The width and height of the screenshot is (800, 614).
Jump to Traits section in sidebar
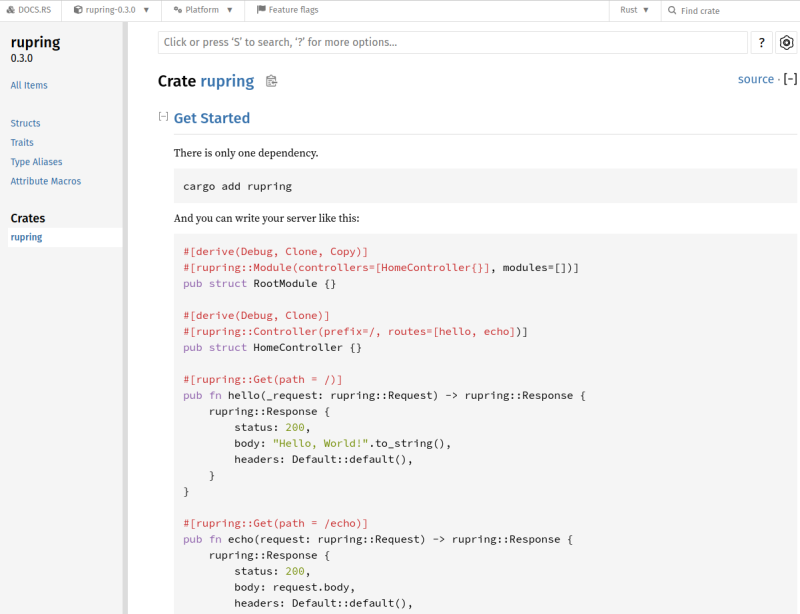pyautogui.click(x=22, y=142)
